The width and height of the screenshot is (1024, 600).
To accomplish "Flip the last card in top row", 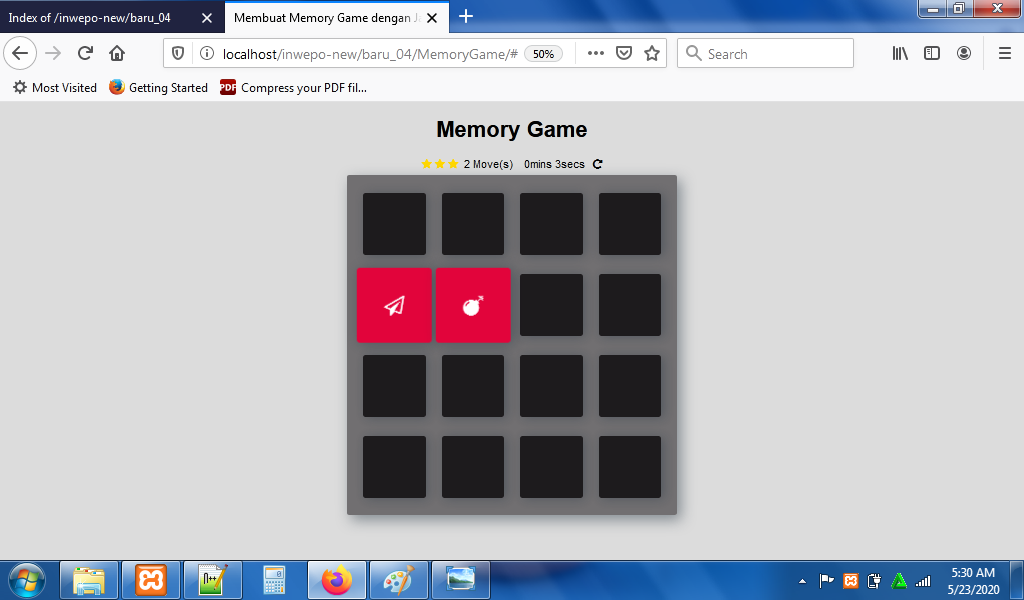I will (x=630, y=224).
